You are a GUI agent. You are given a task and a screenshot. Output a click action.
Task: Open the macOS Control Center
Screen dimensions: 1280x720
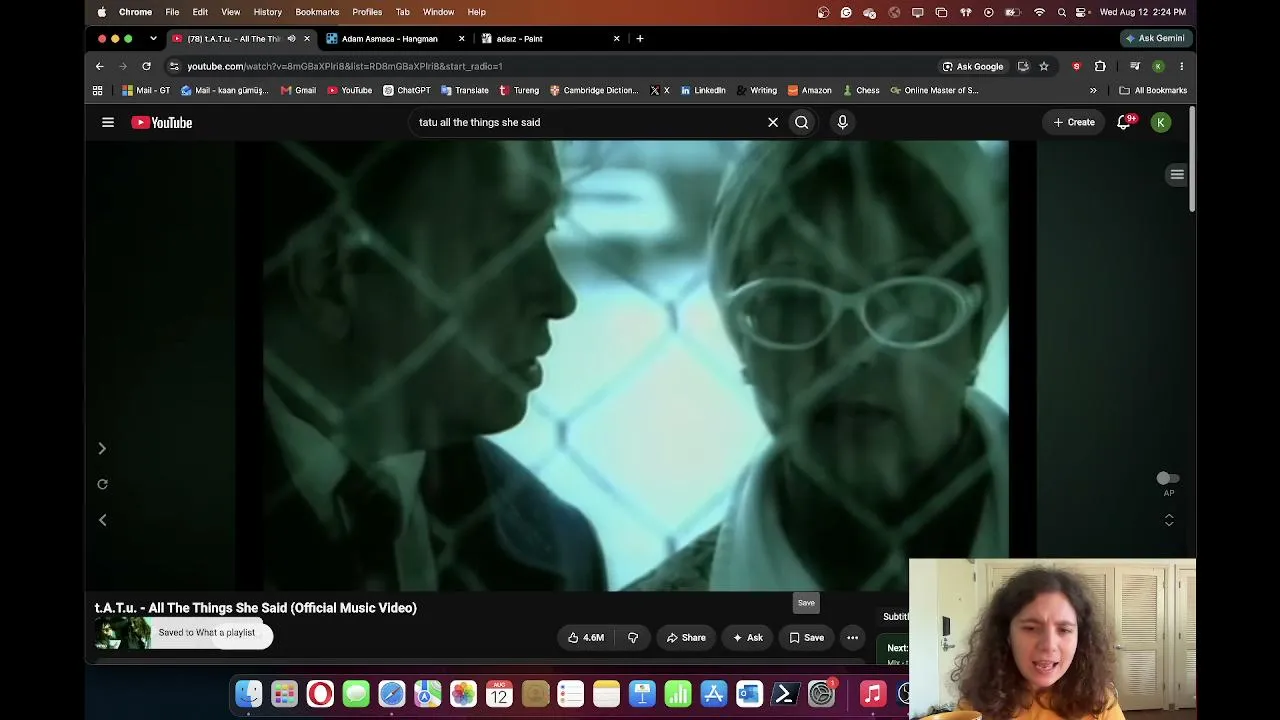pyautogui.click(x=1081, y=12)
